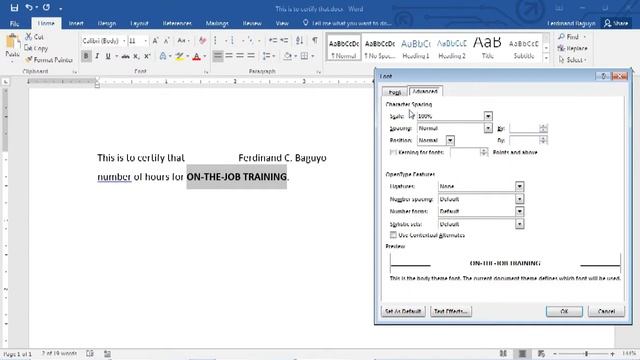Align text left

[x=218, y=56]
